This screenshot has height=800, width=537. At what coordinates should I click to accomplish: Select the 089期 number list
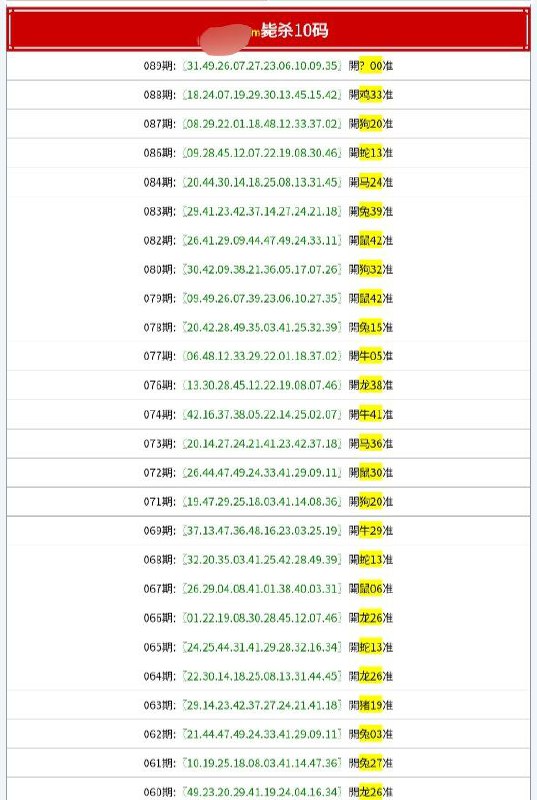click(262, 66)
